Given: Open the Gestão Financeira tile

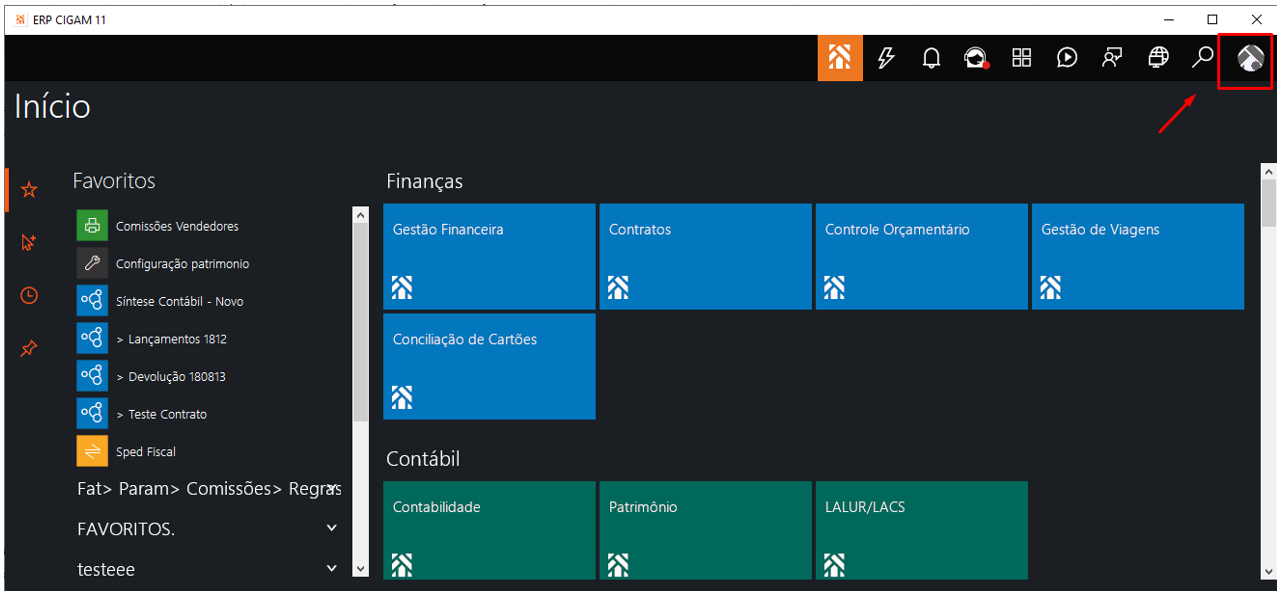Looking at the screenshot, I should tap(489, 256).
